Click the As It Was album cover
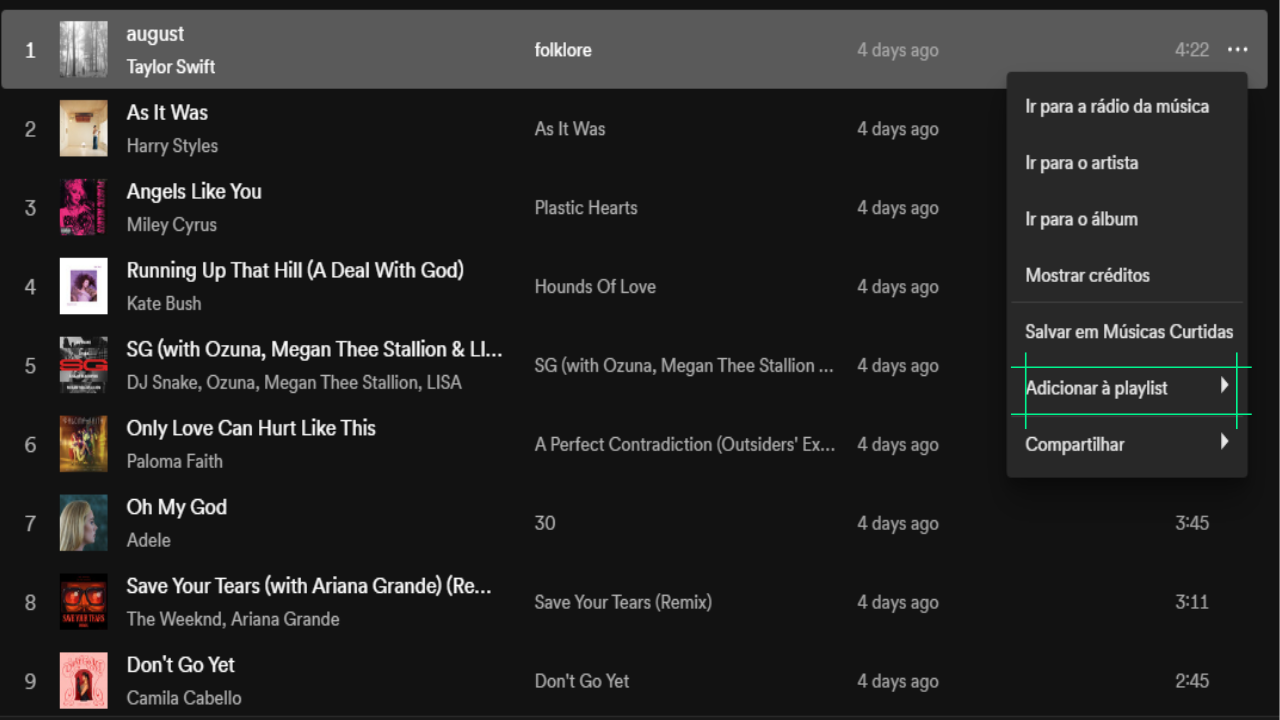Screen dimensions: 1280x720 [x=83, y=128]
